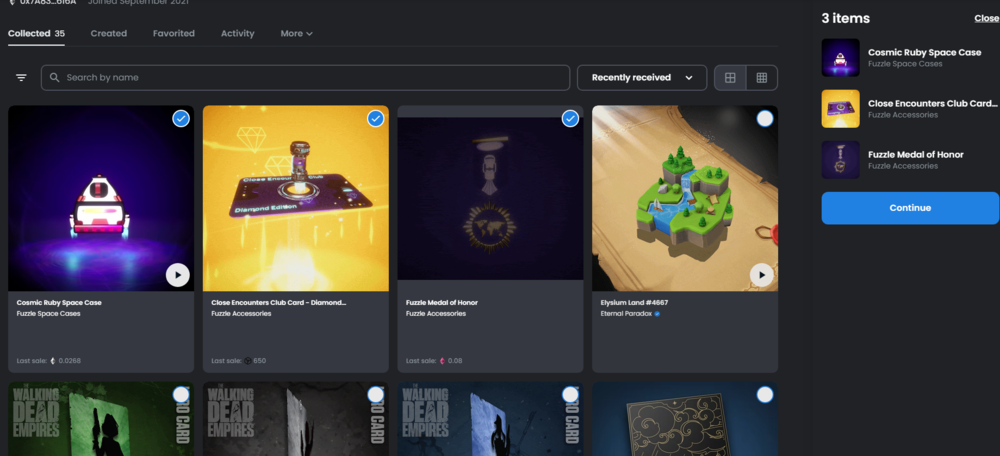1000x456 pixels.
Task: Click Fuzzle Medal of Honor card title
Action: pos(442,303)
